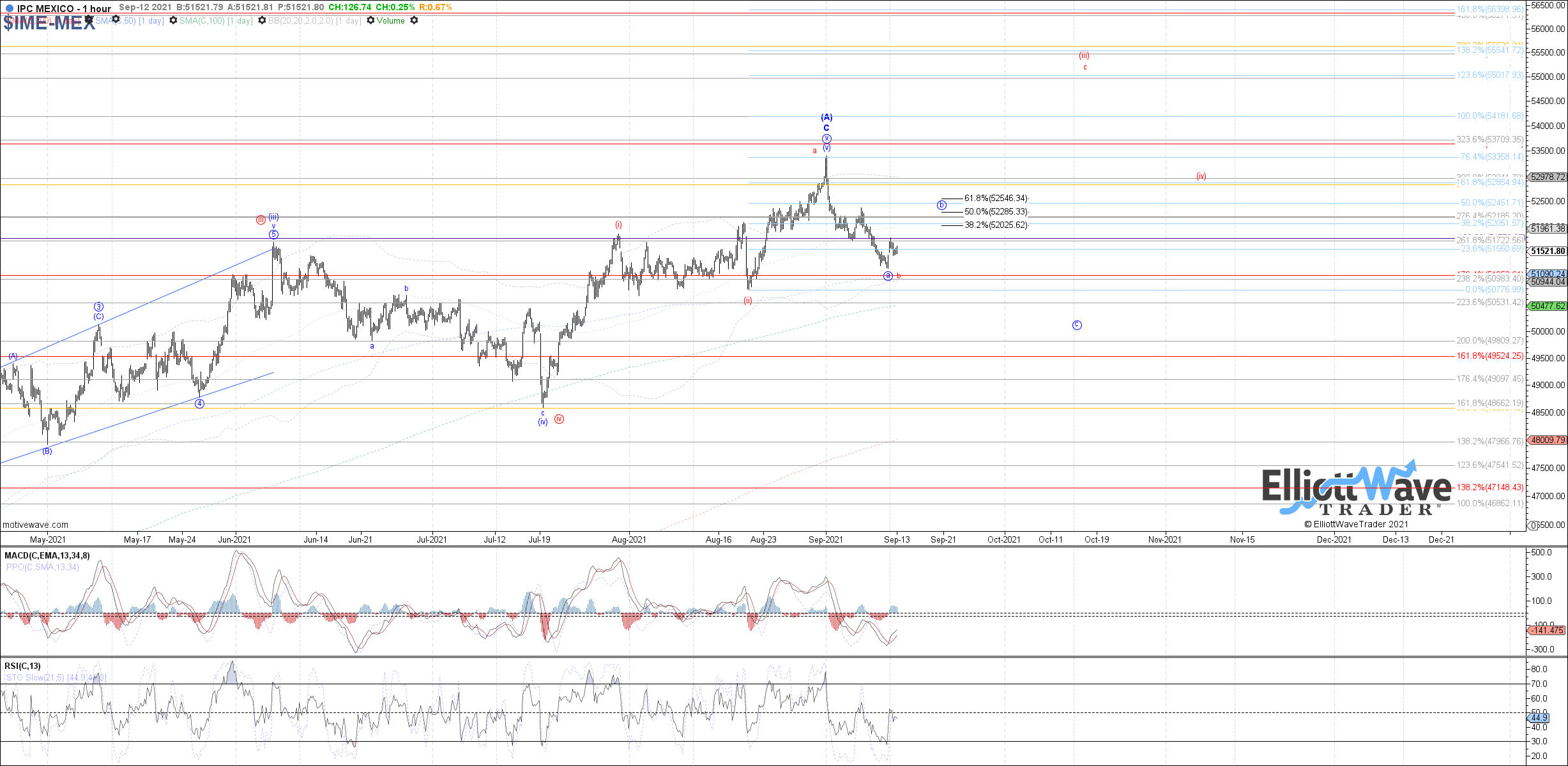Screen dimensions: 1568x766
Task: Select circled 3 wave label near May peak
Action: coord(98,307)
